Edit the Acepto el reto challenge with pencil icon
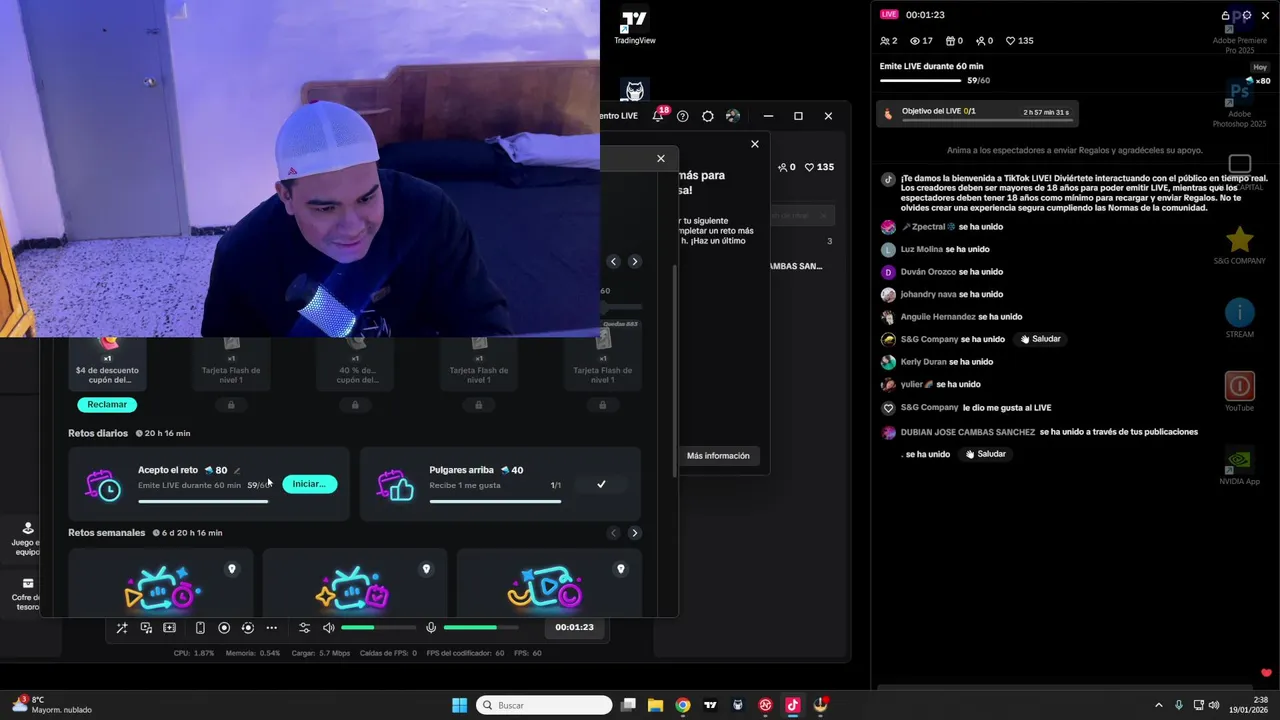1280x720 pixels. (237, 471)
